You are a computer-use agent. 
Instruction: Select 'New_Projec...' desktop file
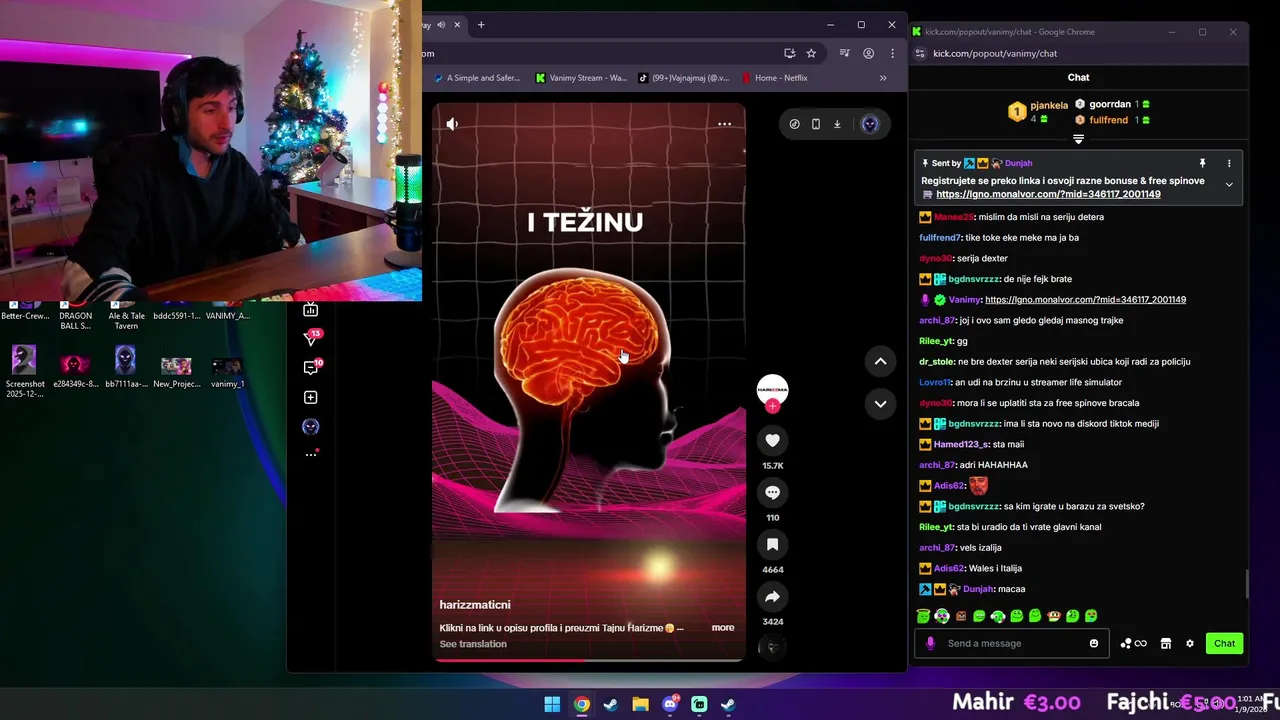point(176,372)
